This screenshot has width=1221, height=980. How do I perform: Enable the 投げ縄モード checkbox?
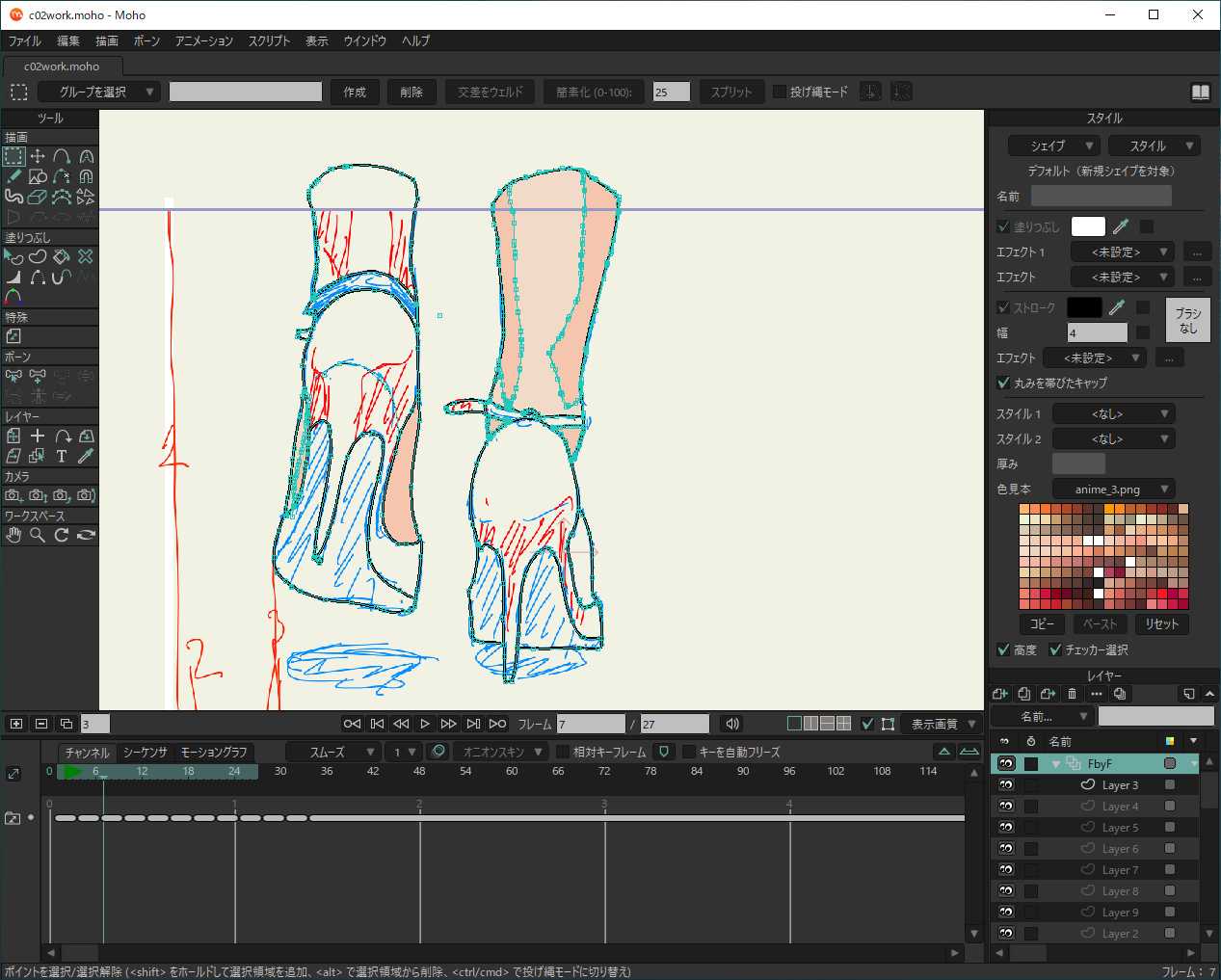tap(780, 92)
